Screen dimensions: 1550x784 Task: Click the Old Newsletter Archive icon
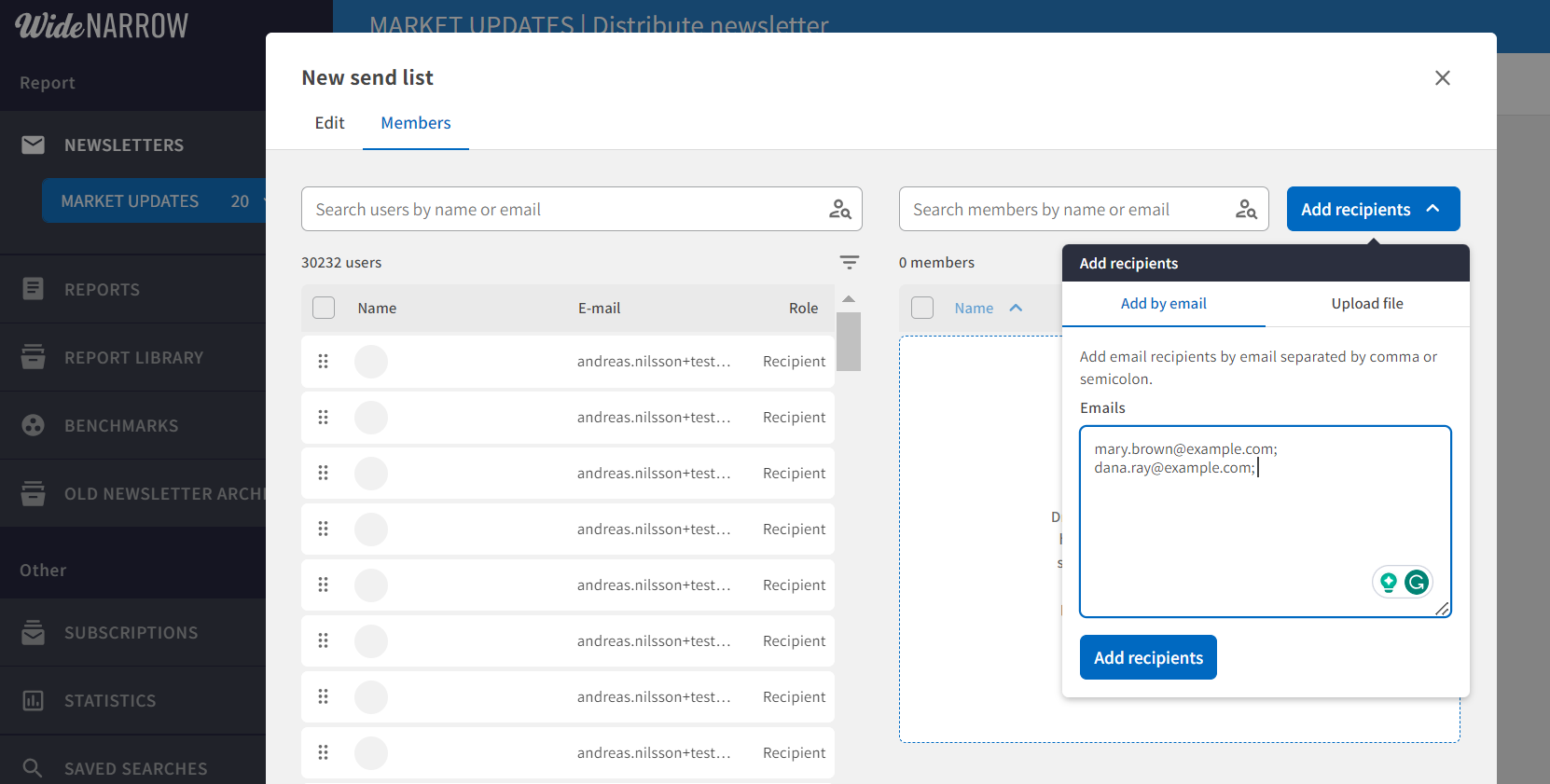[x=33, y=493]
